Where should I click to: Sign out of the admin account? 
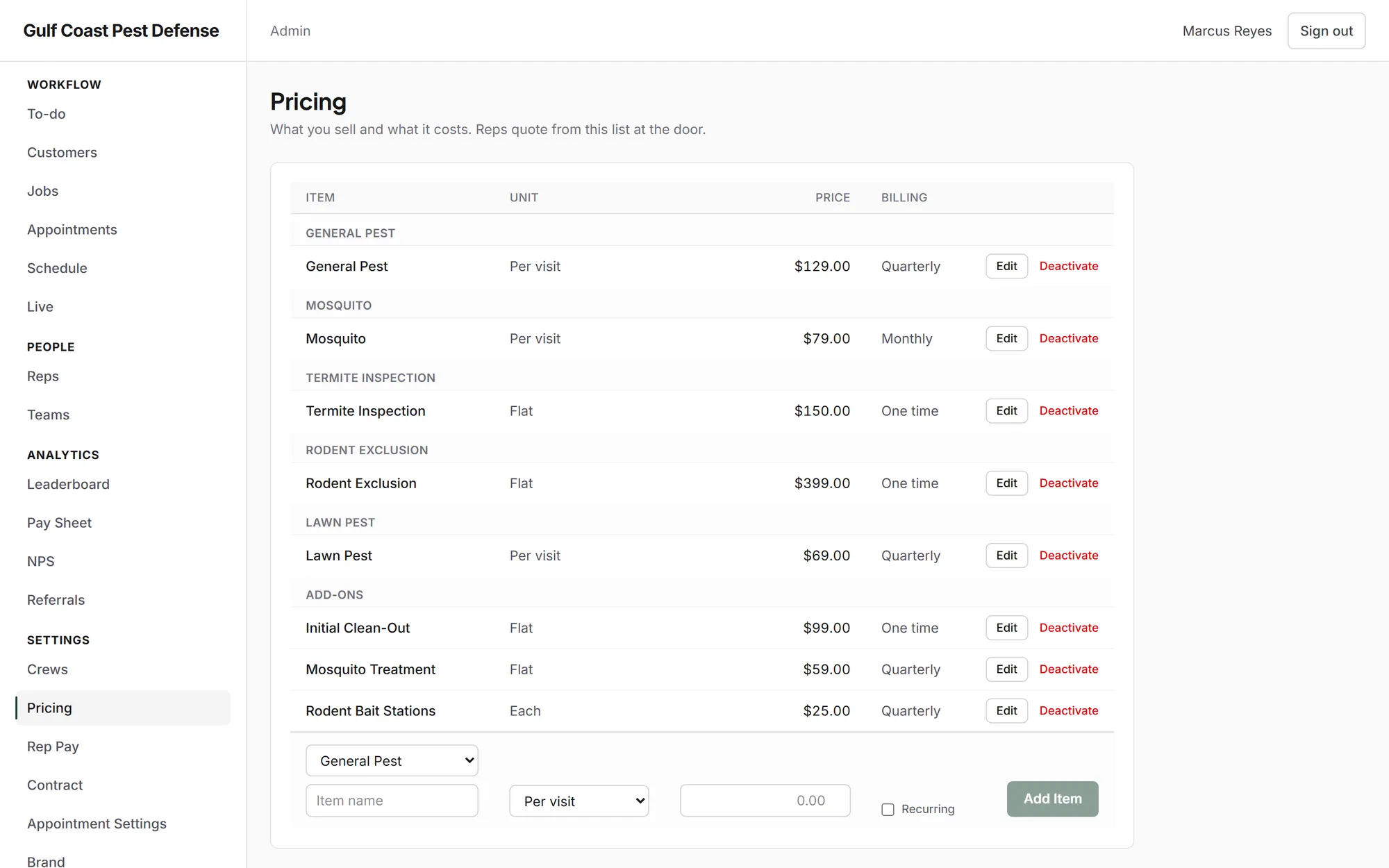[x=1326, y=31]
